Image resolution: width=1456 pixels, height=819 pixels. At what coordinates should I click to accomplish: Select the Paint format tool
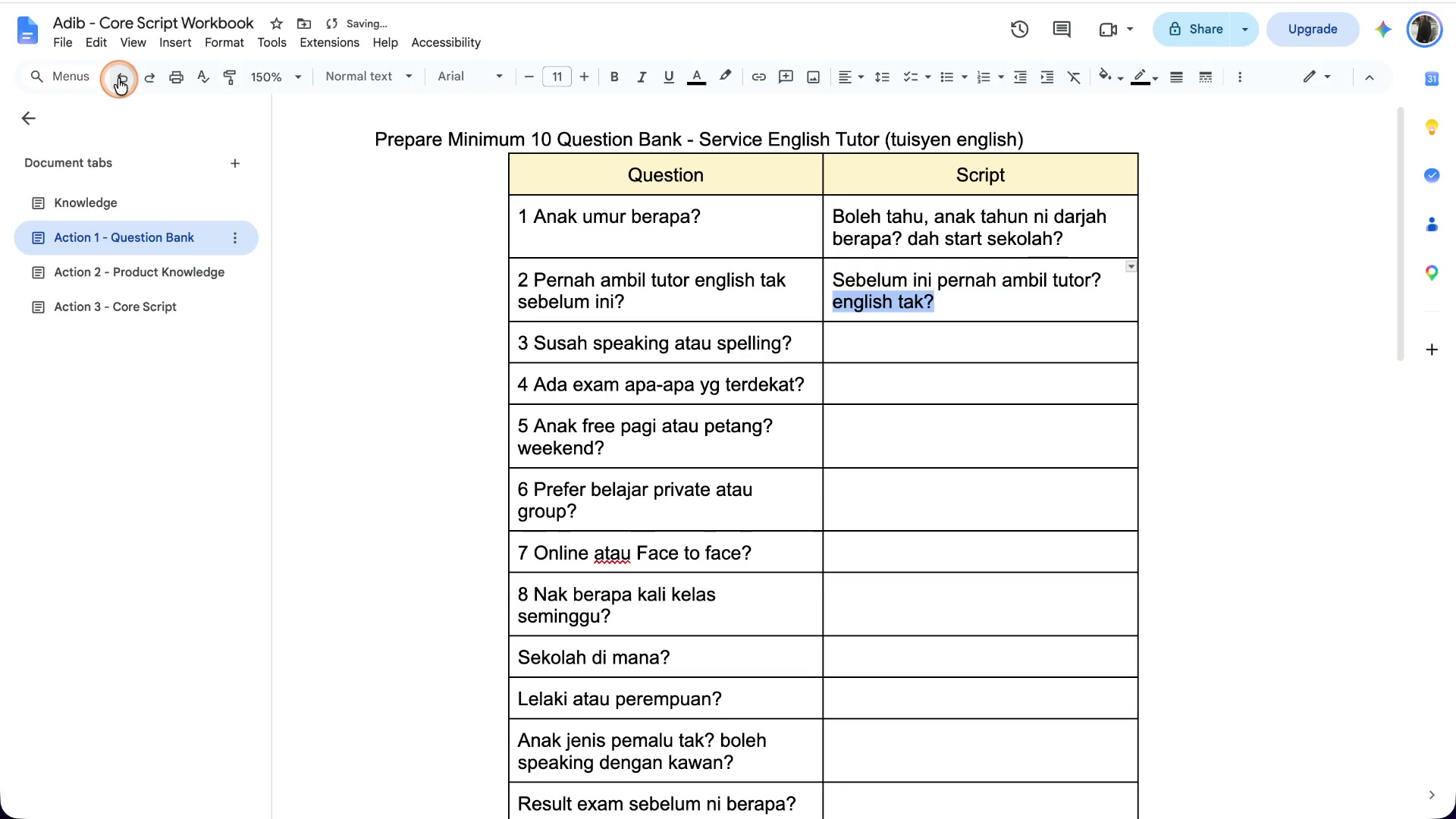(230, 77)
